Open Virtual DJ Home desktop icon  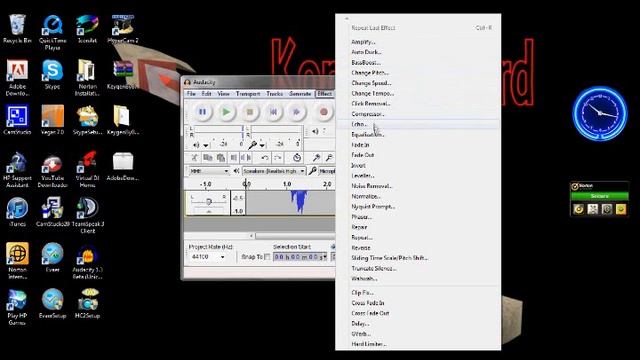[87, 169]
